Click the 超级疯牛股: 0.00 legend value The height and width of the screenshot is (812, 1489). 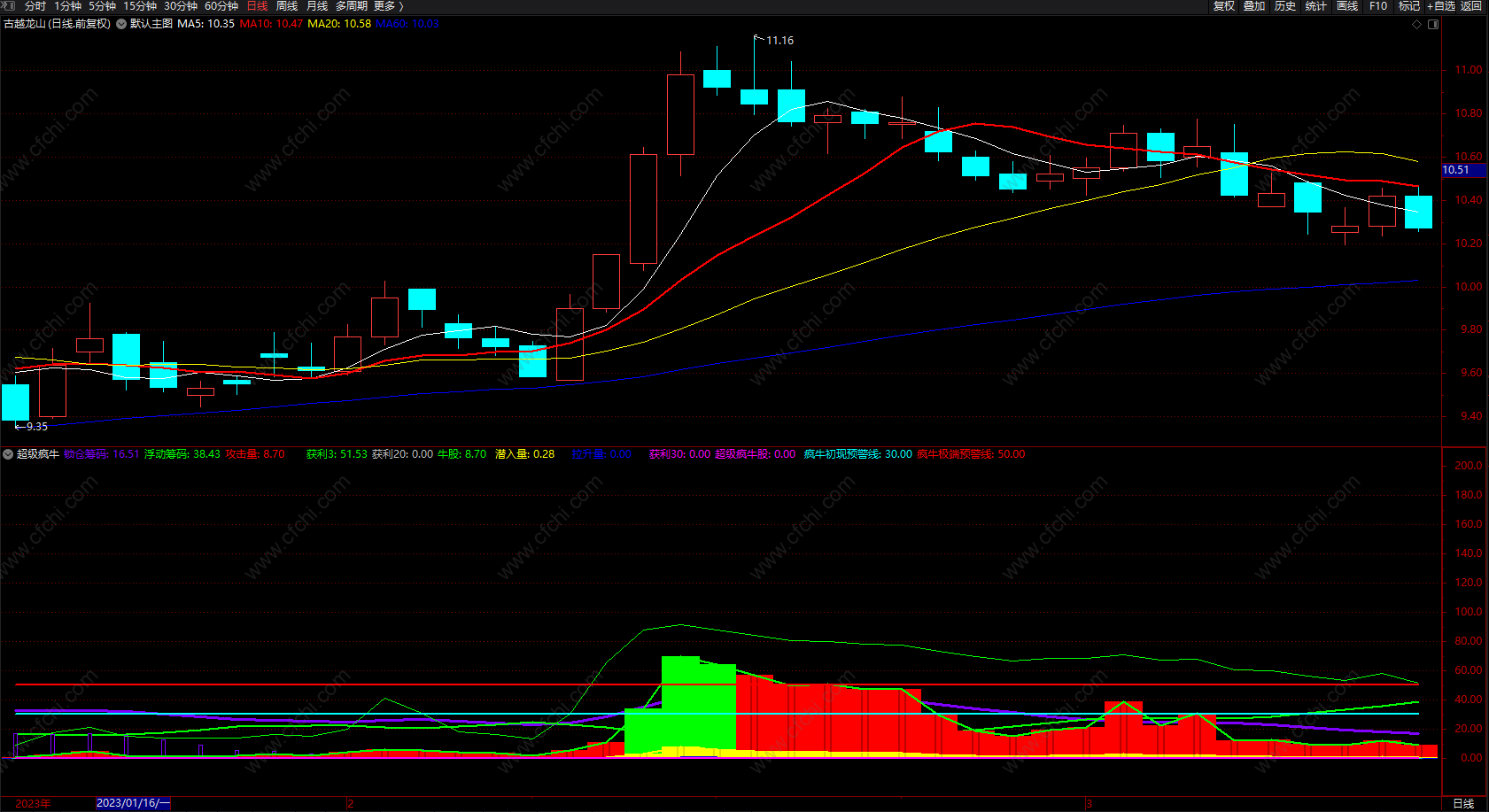coord(755,454)
